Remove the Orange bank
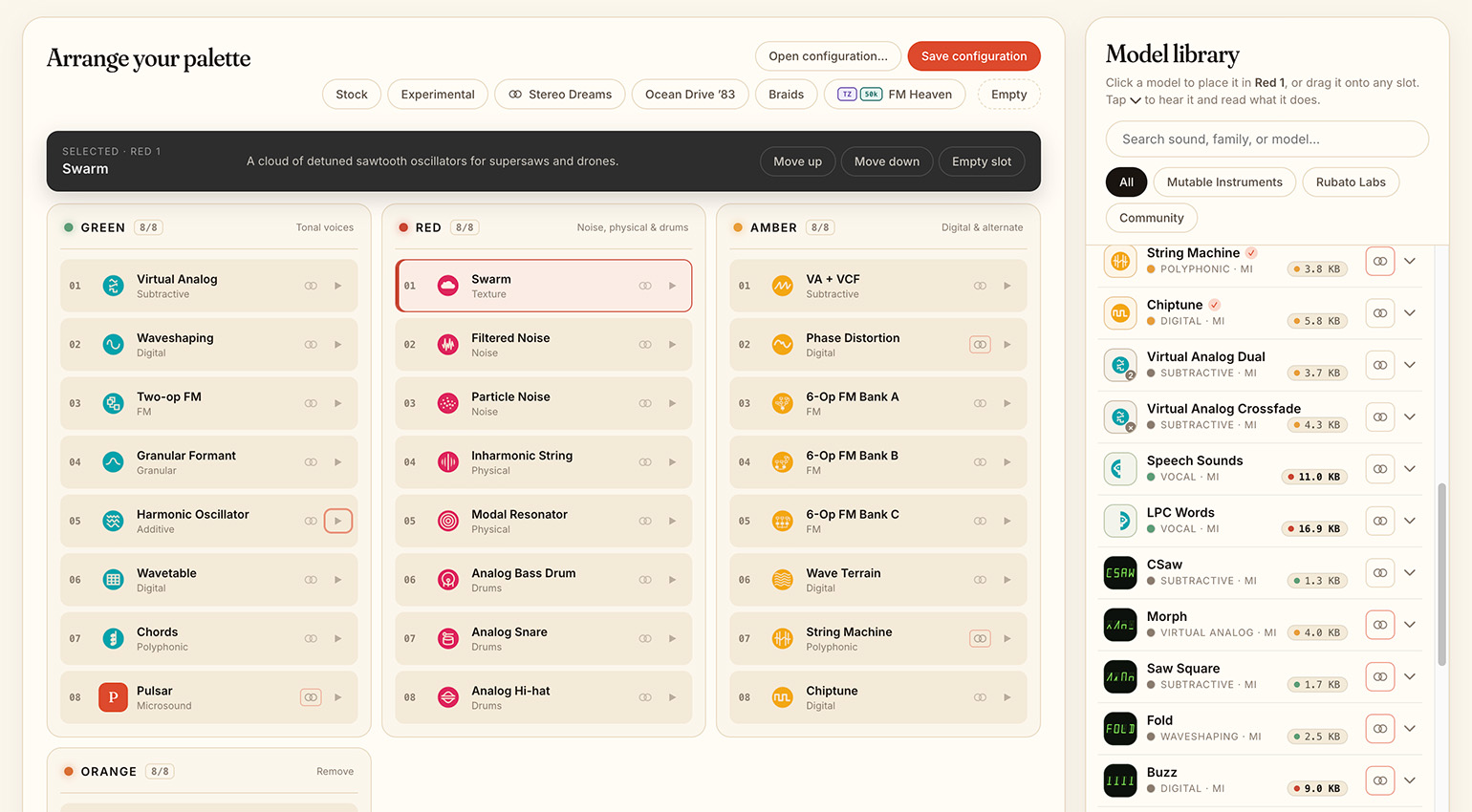 (335, 772)
